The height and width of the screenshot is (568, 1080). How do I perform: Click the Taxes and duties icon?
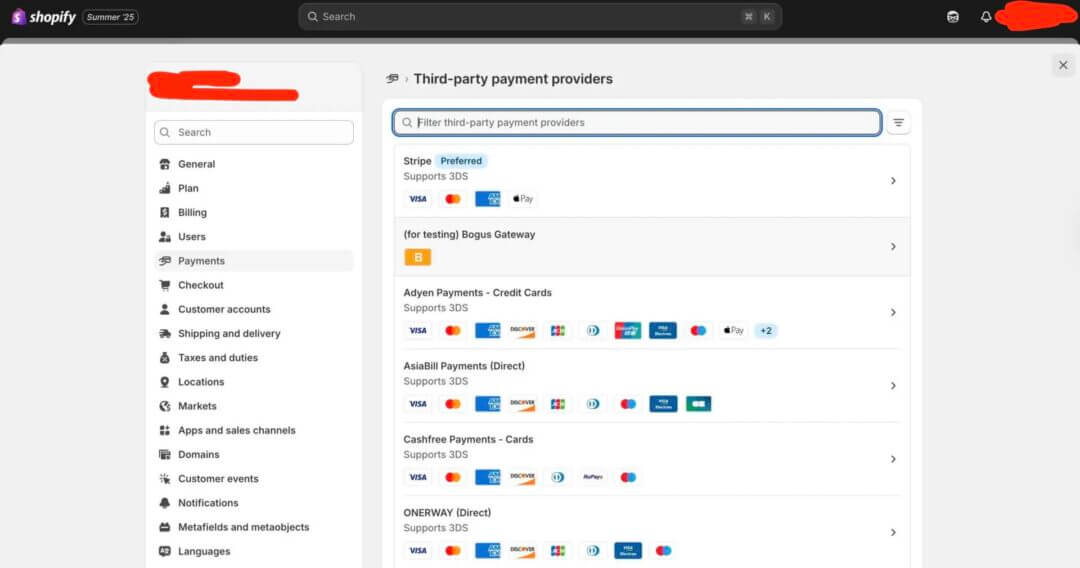tap(165, 357)
